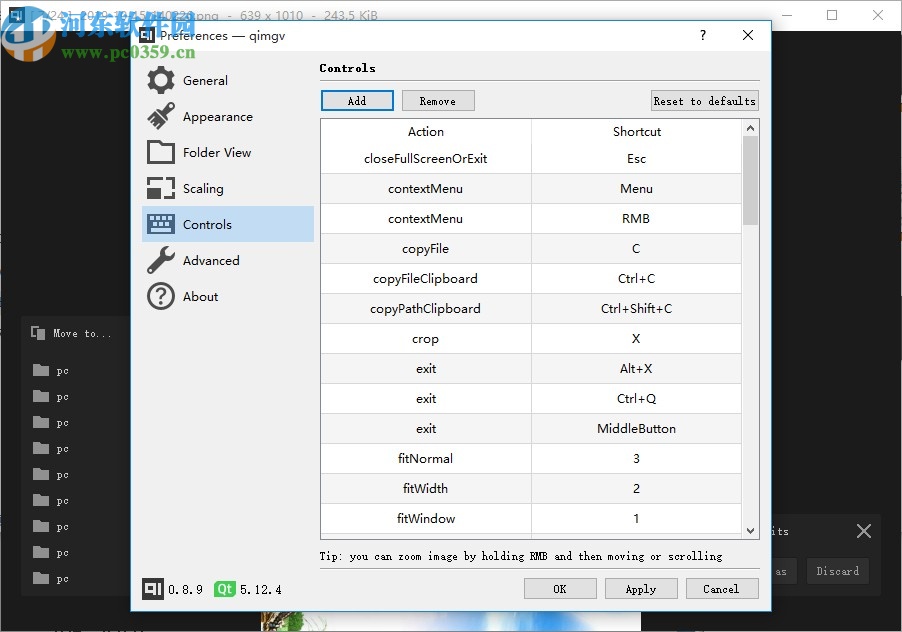Screen dimensions: 902x632
Task: Select the Ctrl+Q shortcut cell
Action: point(636,399)
